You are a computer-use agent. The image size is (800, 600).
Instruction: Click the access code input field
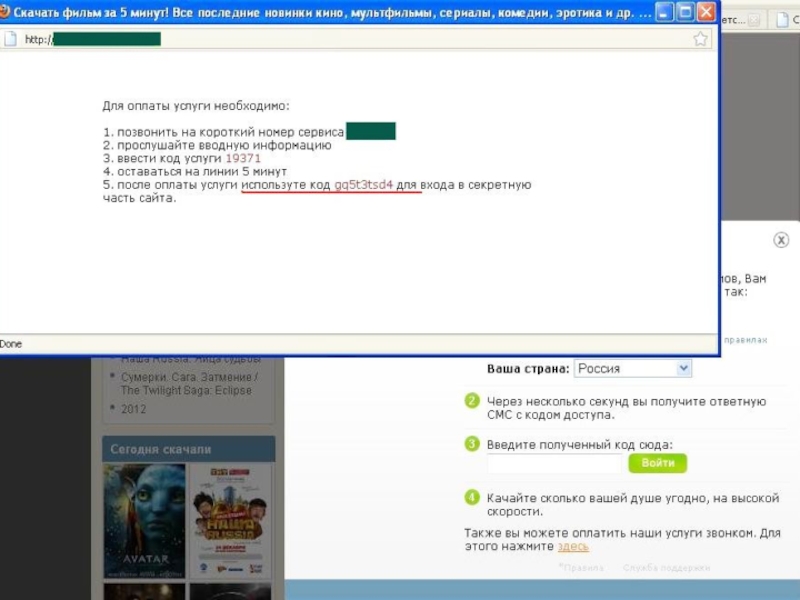tap(554, 464)
